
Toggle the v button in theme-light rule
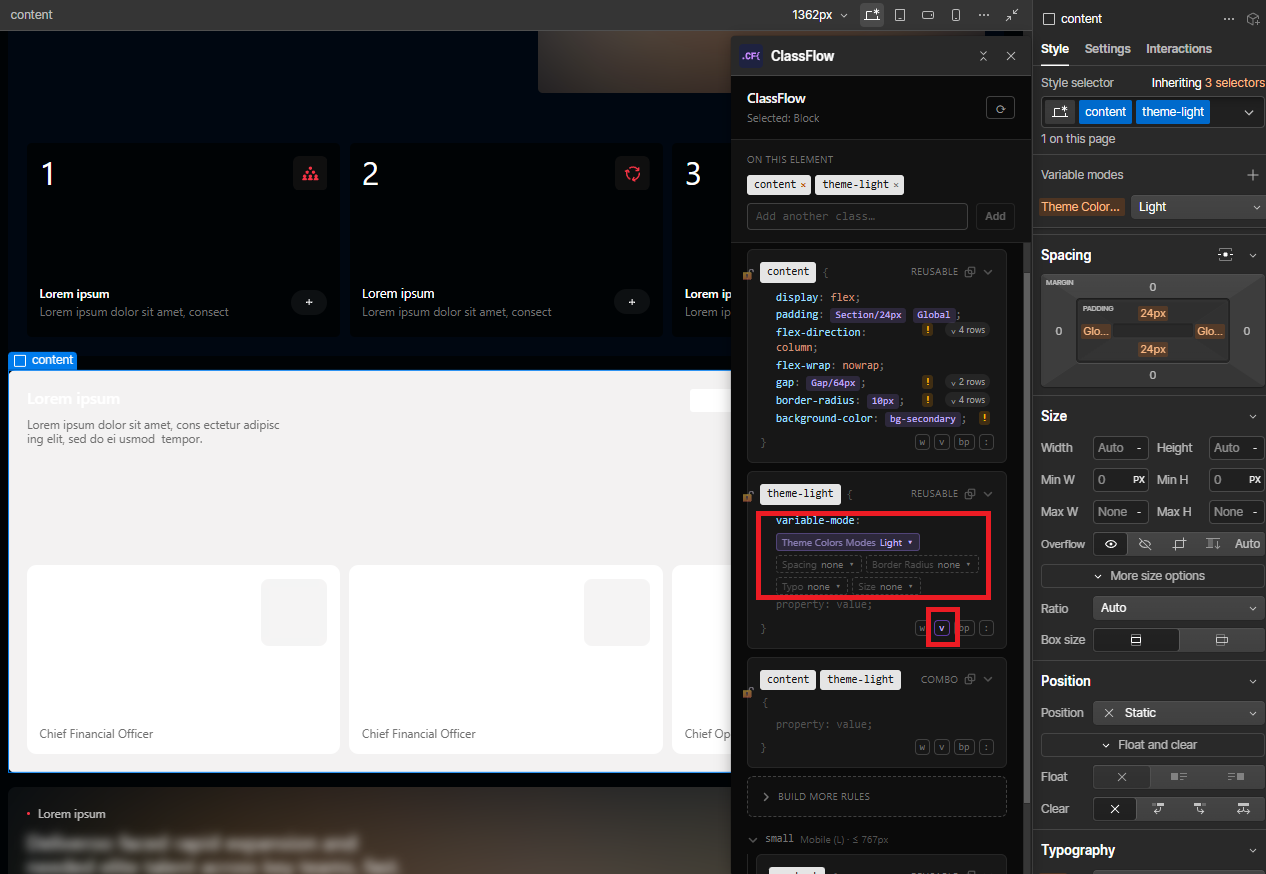(x=942, y=628)
